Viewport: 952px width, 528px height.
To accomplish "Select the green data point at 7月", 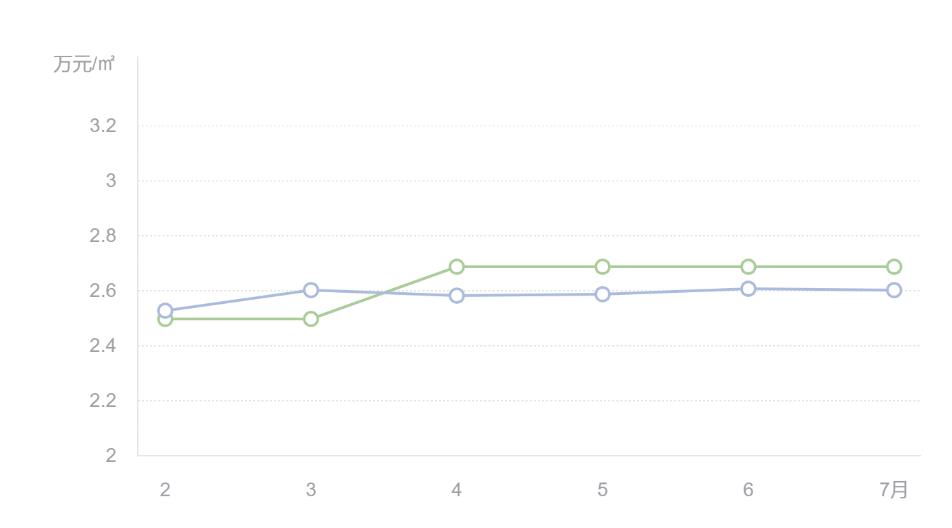I will [894, 267].
